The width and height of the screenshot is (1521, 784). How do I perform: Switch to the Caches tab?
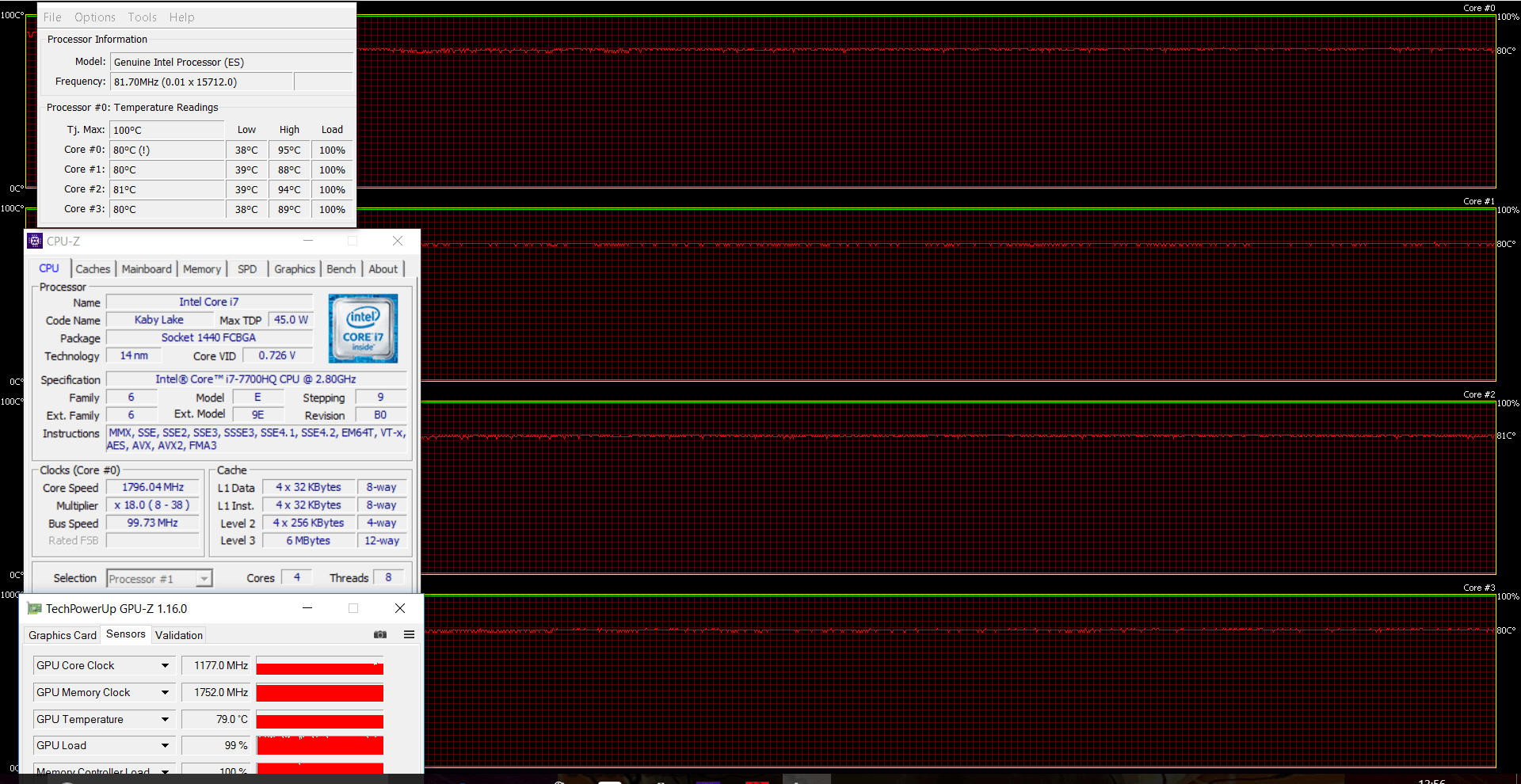93,269
